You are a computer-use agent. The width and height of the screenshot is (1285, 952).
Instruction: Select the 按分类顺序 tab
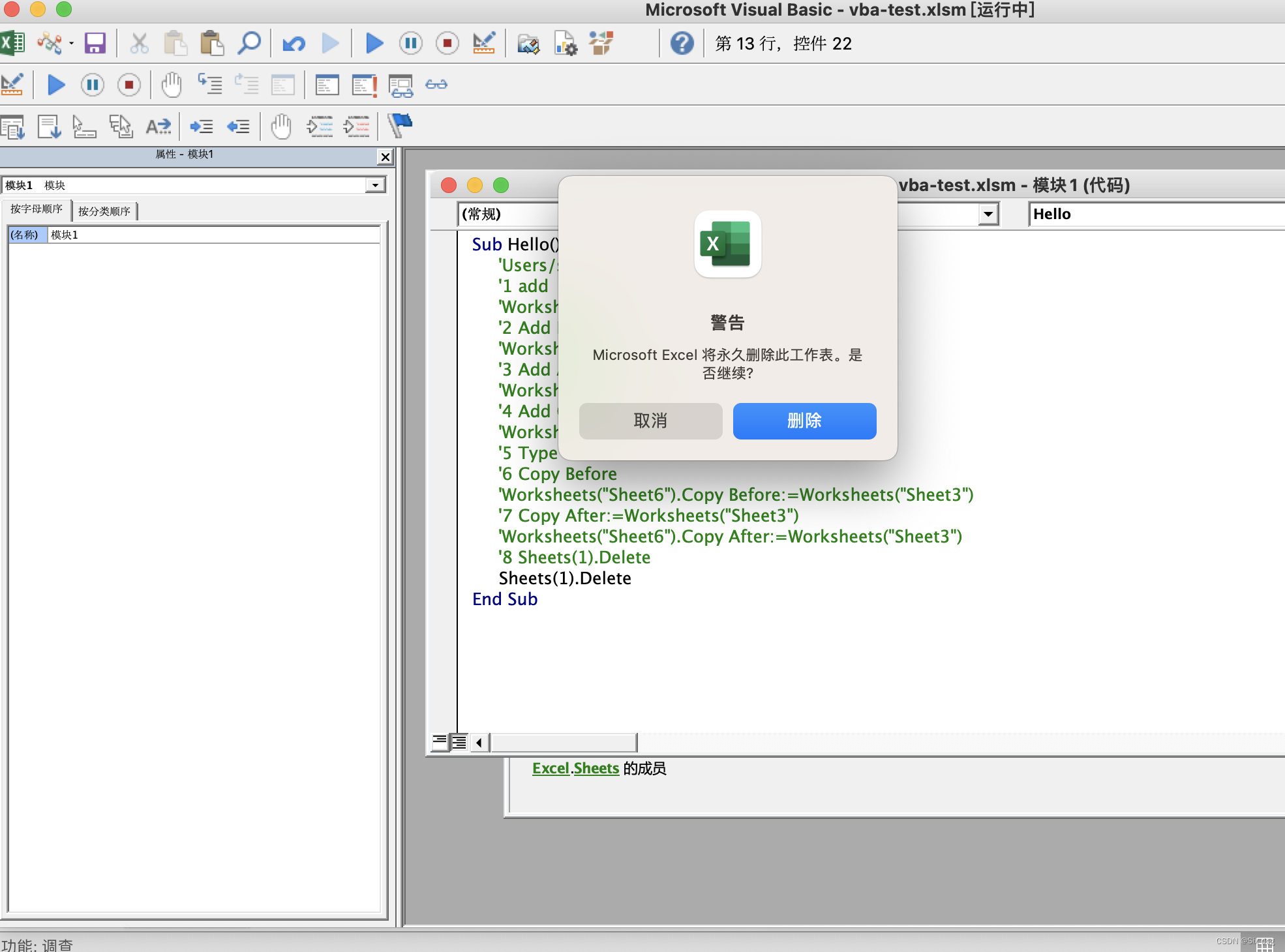pos(104,211)
